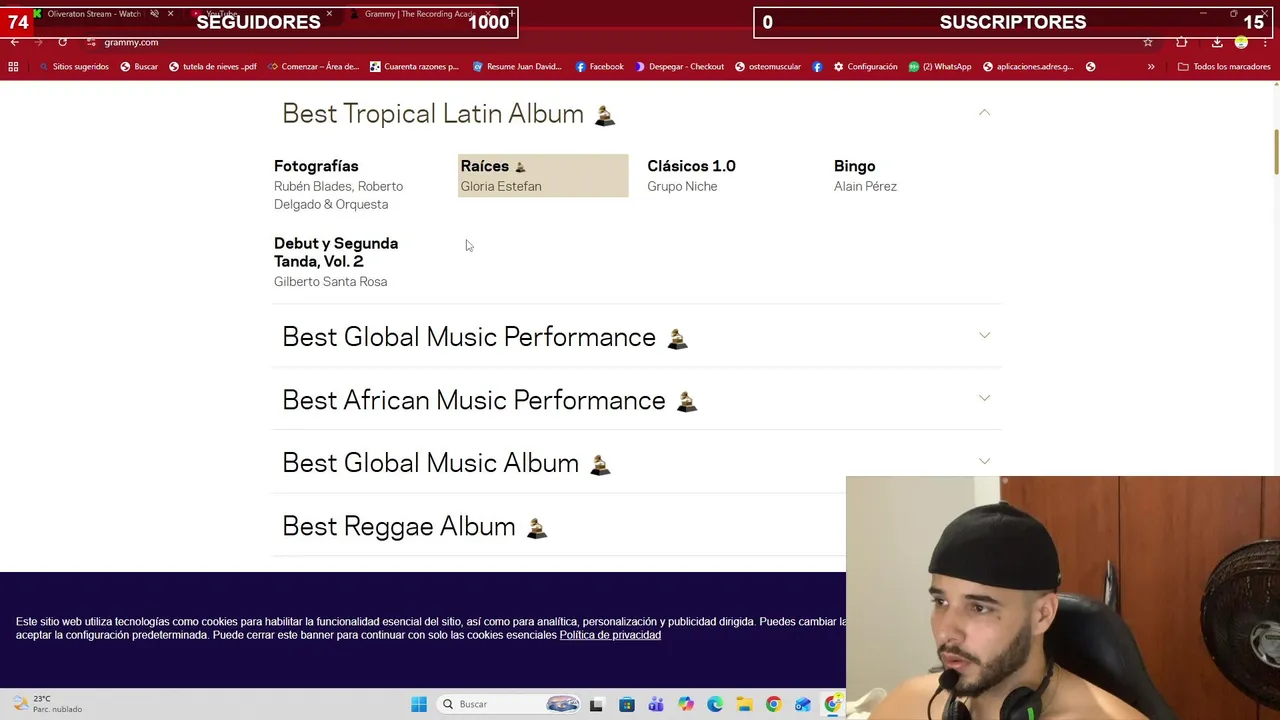Open Microsoft Teams from the taskbar
1280x720 pixels.
click(655, 704)
